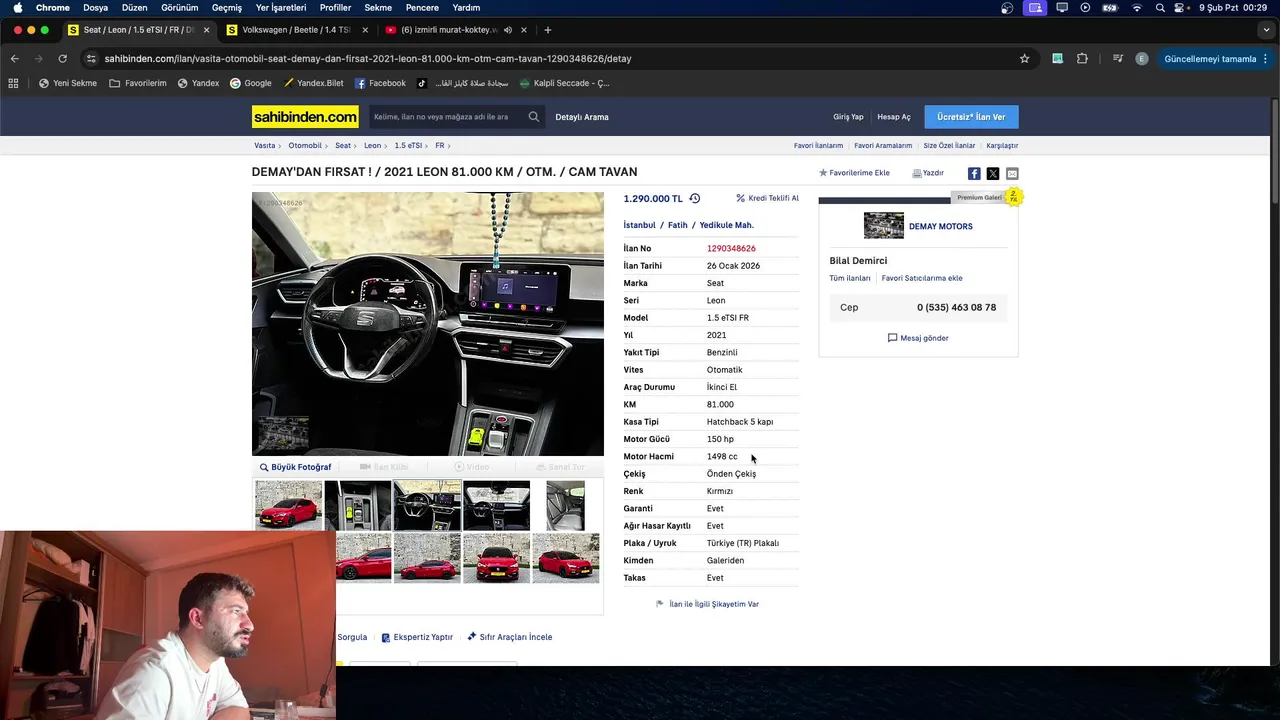Click the search input field on sahibinden
Screen dimensions: 1280x720
click(447, 117)
